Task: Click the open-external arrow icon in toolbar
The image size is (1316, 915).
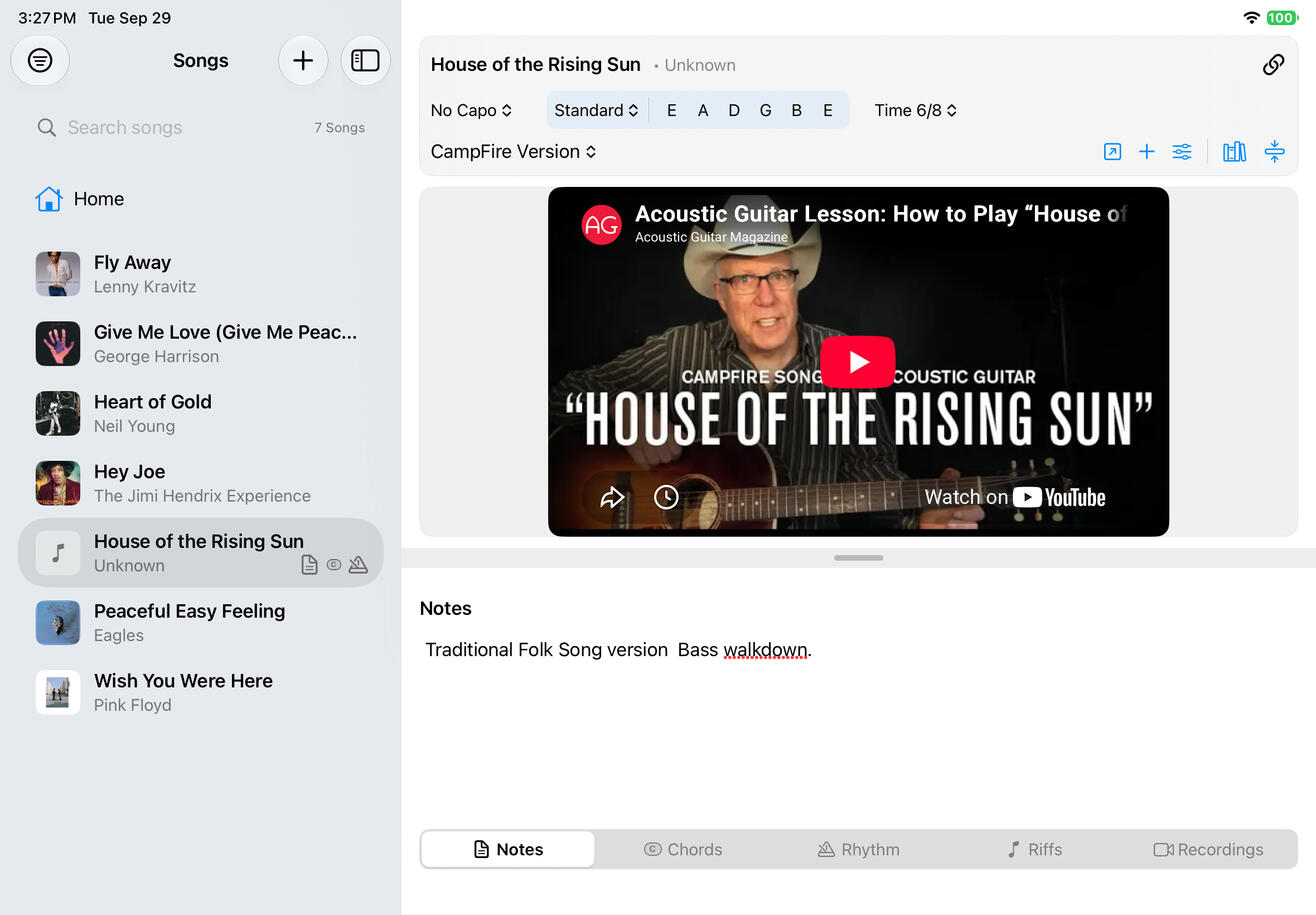Action: (x=1112, y=152)
